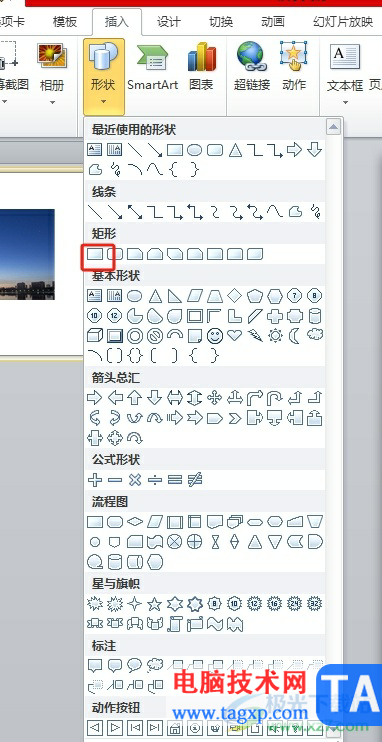Select the not-equal sign in 公式形状
This screenshot has height=742, width=382.
click(x=195, y=480)
